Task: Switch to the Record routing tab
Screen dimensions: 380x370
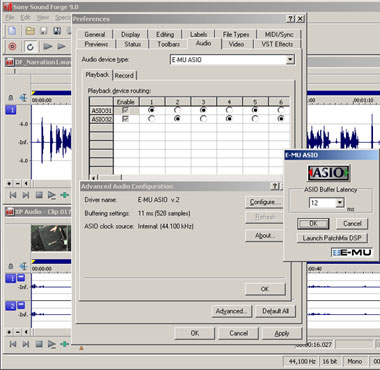Action: tap(124, 76)
